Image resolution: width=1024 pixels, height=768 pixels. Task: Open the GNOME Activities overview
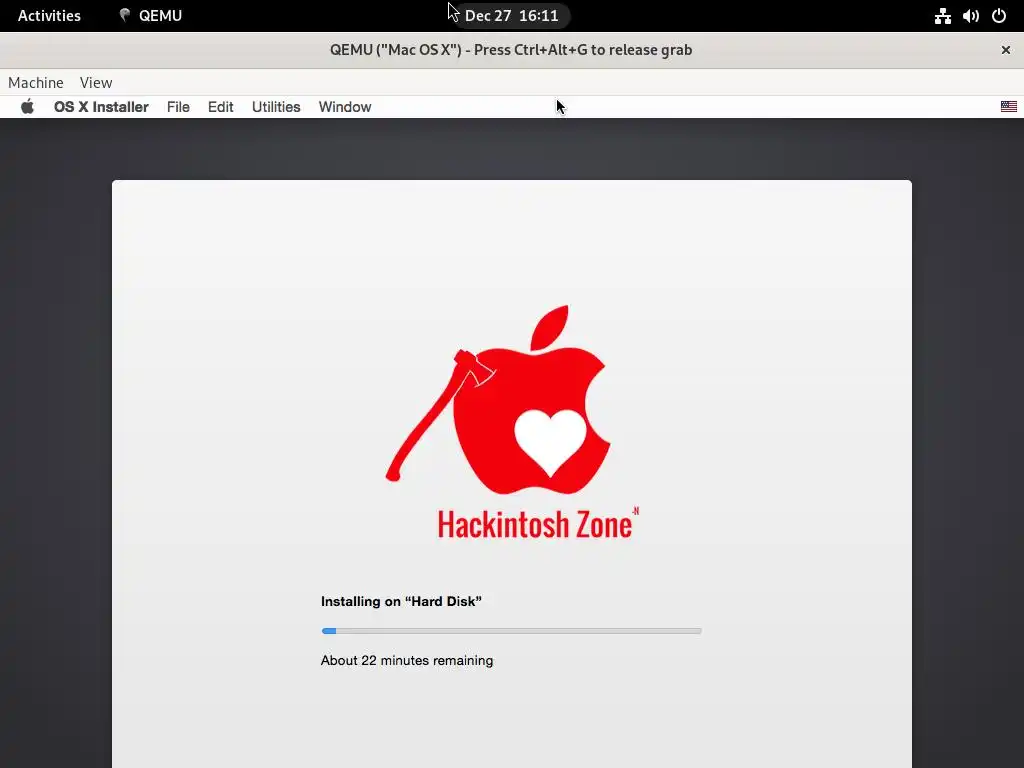pos(49,16)
